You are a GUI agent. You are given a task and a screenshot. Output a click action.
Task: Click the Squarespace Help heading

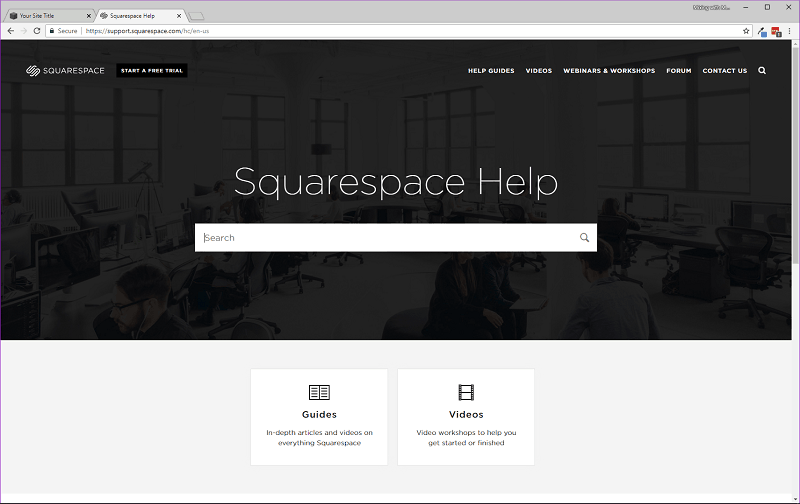point(395,181)
